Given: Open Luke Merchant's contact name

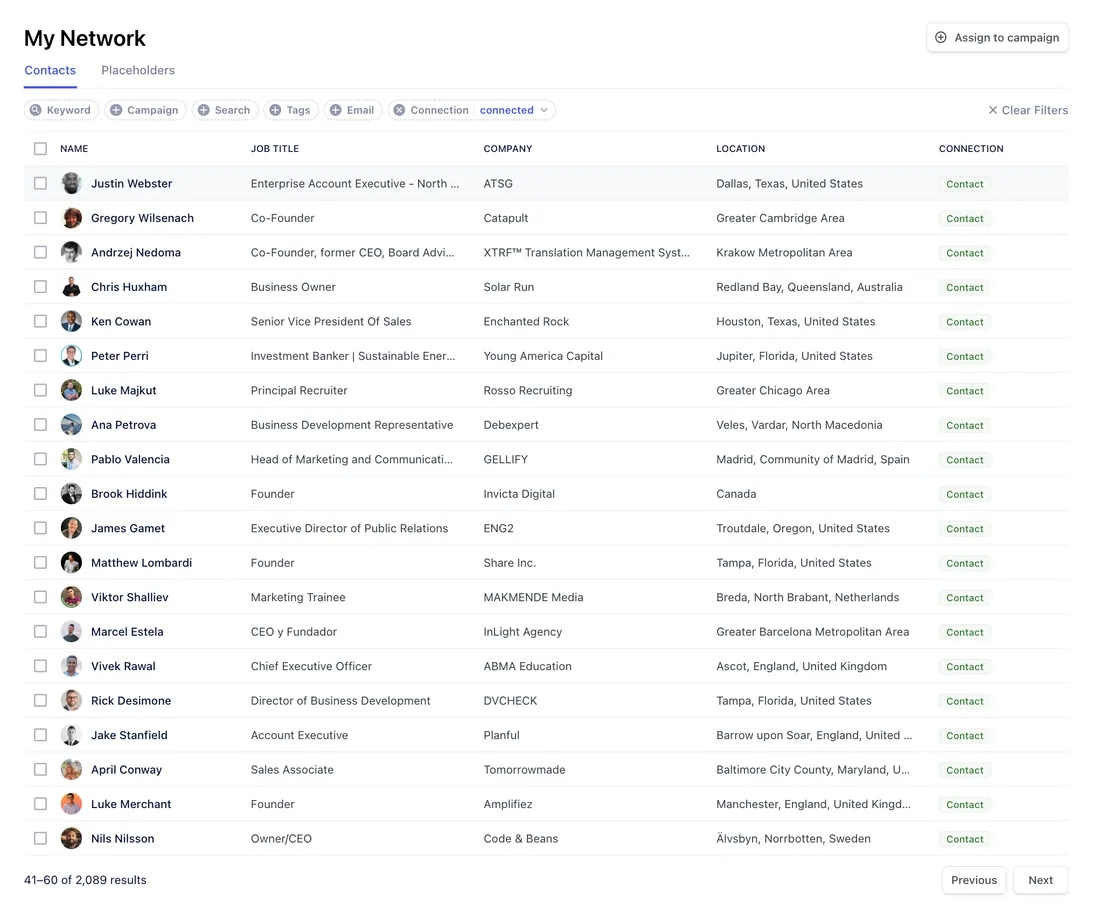Looking at the screenshot, I should pyautogui.click(x=131, y=804).
